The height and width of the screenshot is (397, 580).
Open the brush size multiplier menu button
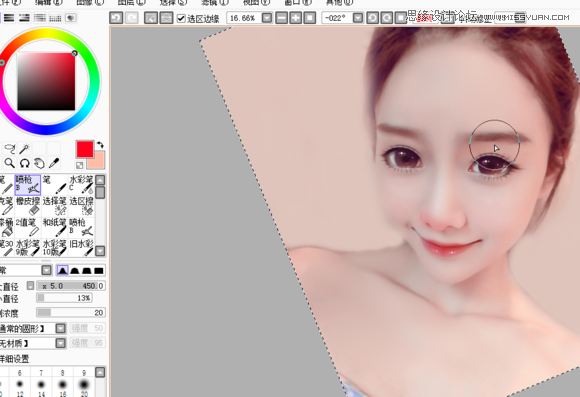(x=30, y=286)
